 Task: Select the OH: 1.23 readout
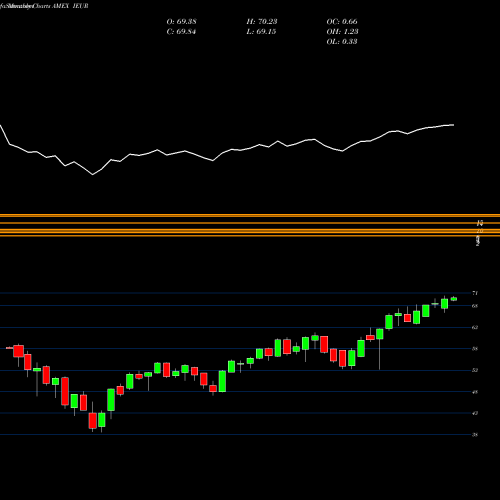point(342,31)
